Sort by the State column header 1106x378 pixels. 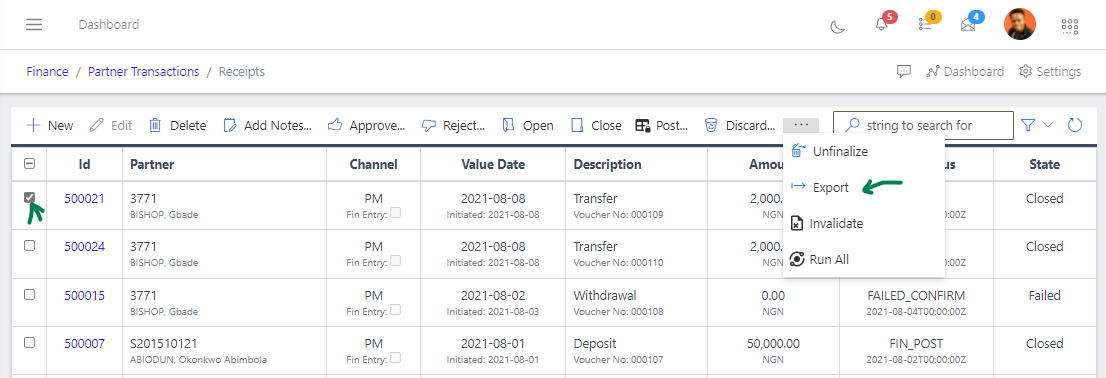[x=1044, y=164]
